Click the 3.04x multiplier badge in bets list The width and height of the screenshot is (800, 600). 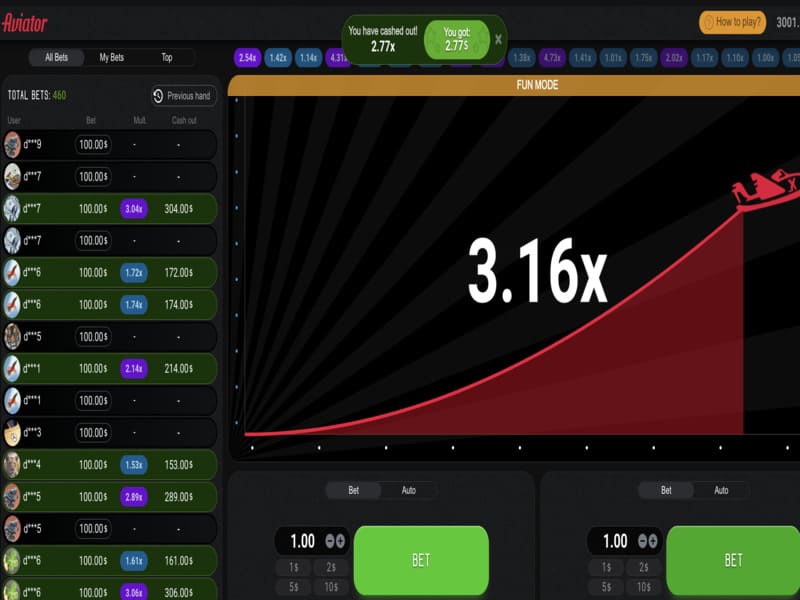pos(134,209)
